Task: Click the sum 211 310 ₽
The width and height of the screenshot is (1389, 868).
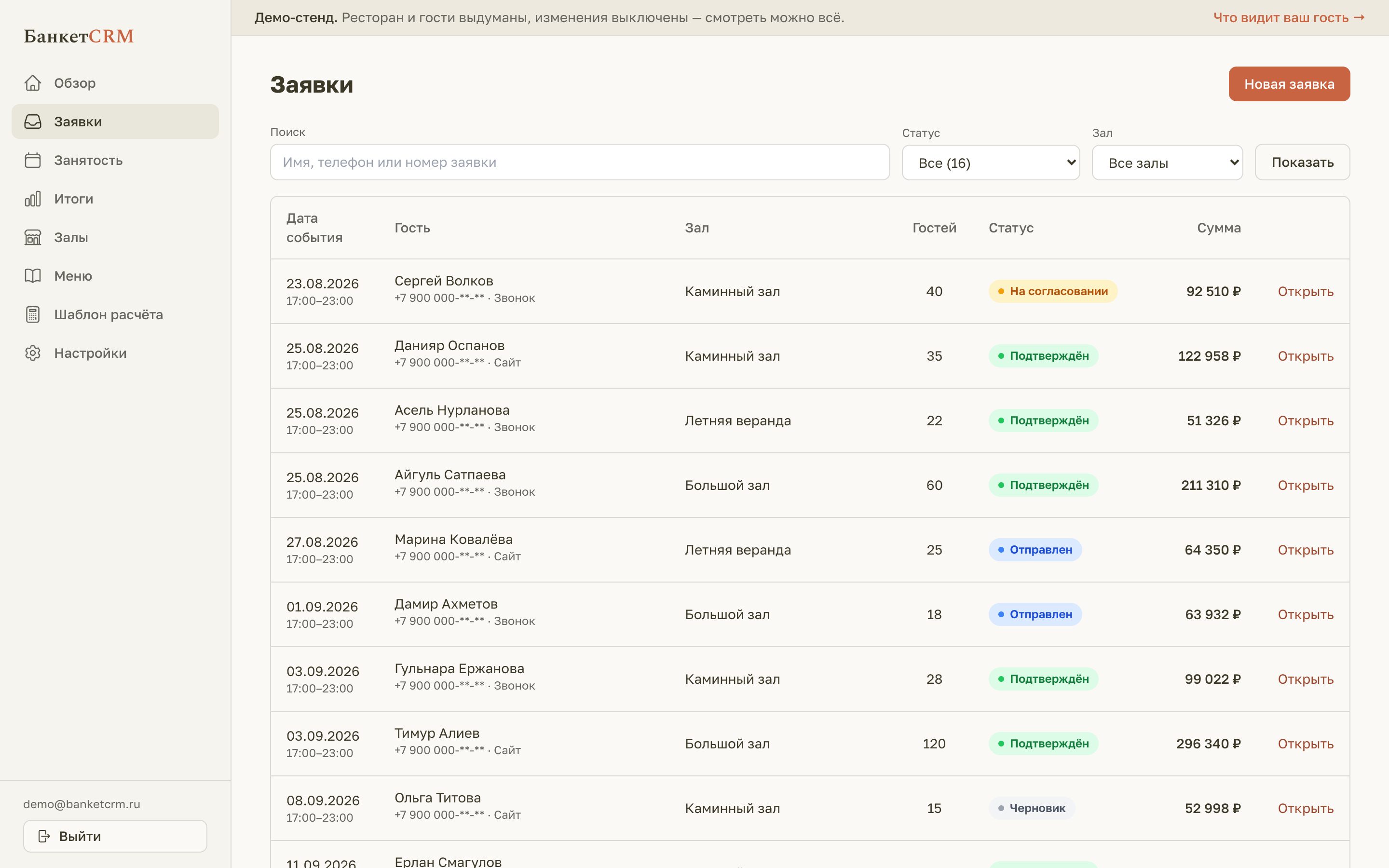Action: 1211,485
